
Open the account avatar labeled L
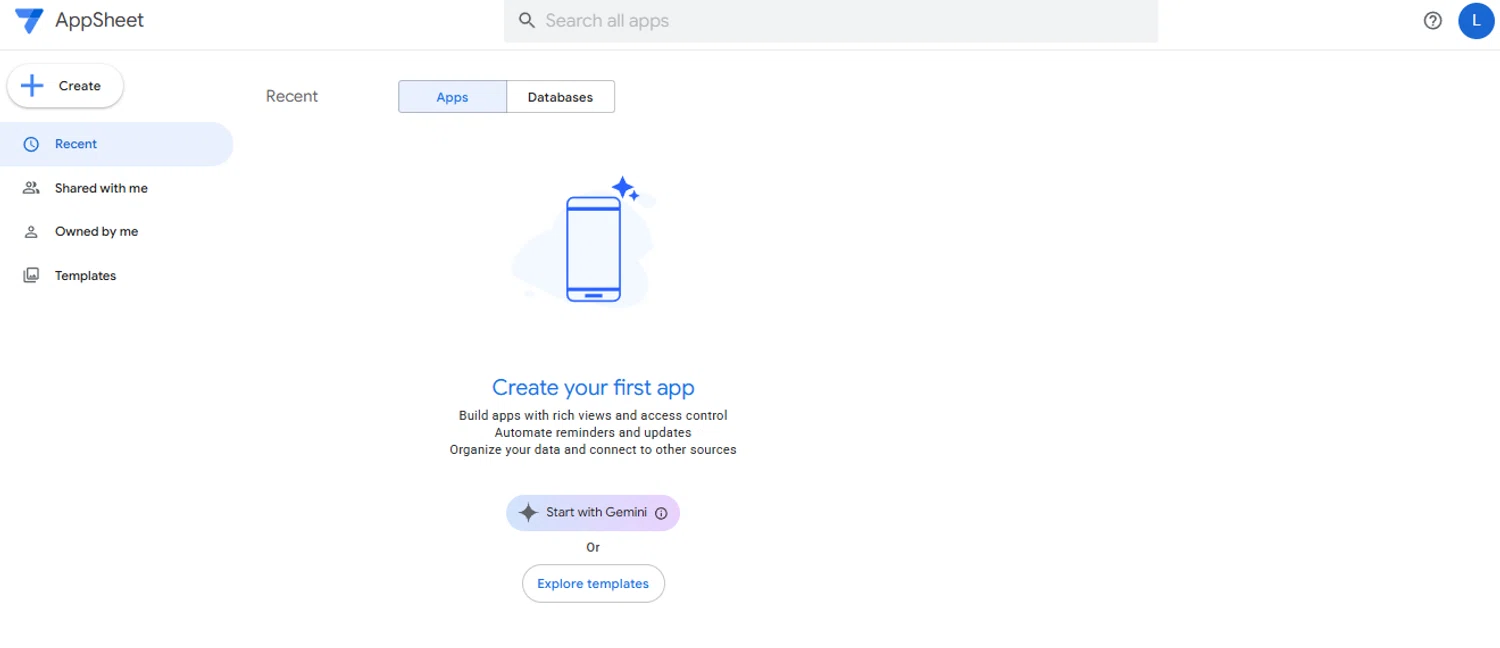[1476, 20]
